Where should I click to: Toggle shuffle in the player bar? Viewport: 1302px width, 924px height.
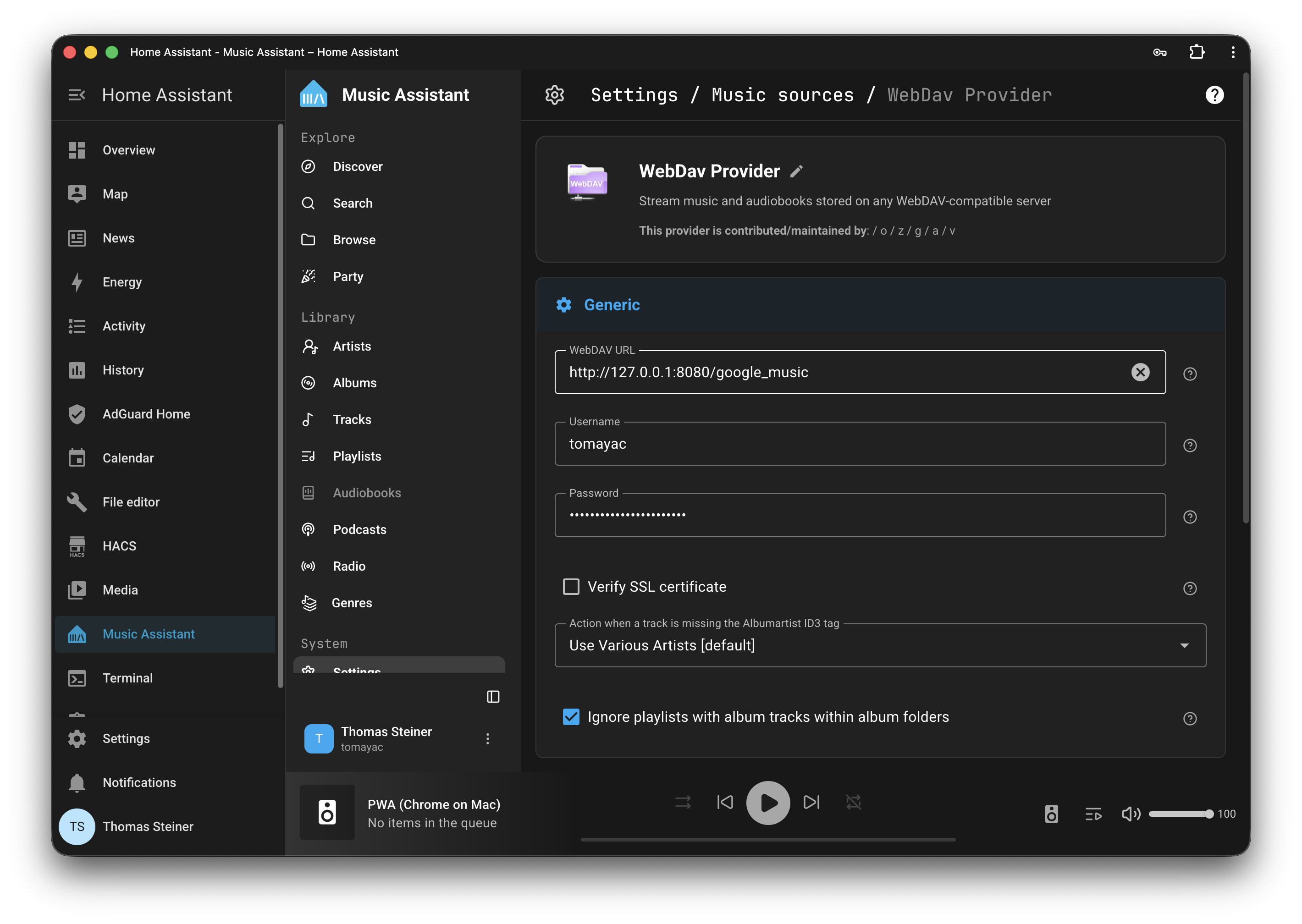pyautogui.click(x=683, y=802)
